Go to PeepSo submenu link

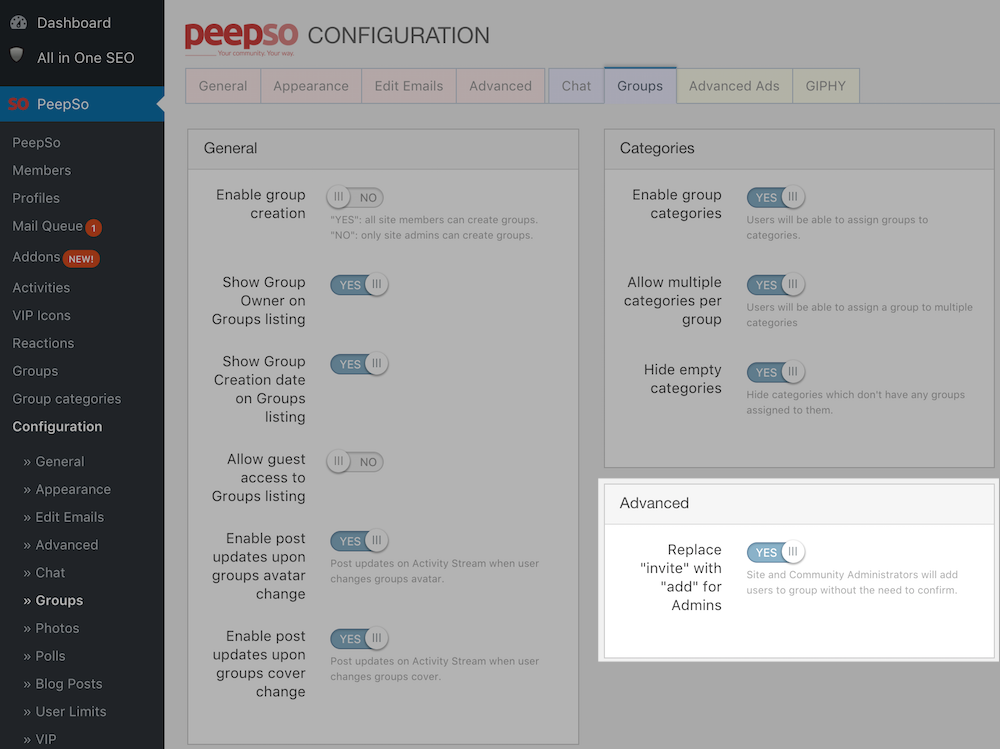(x=36, y=142)
